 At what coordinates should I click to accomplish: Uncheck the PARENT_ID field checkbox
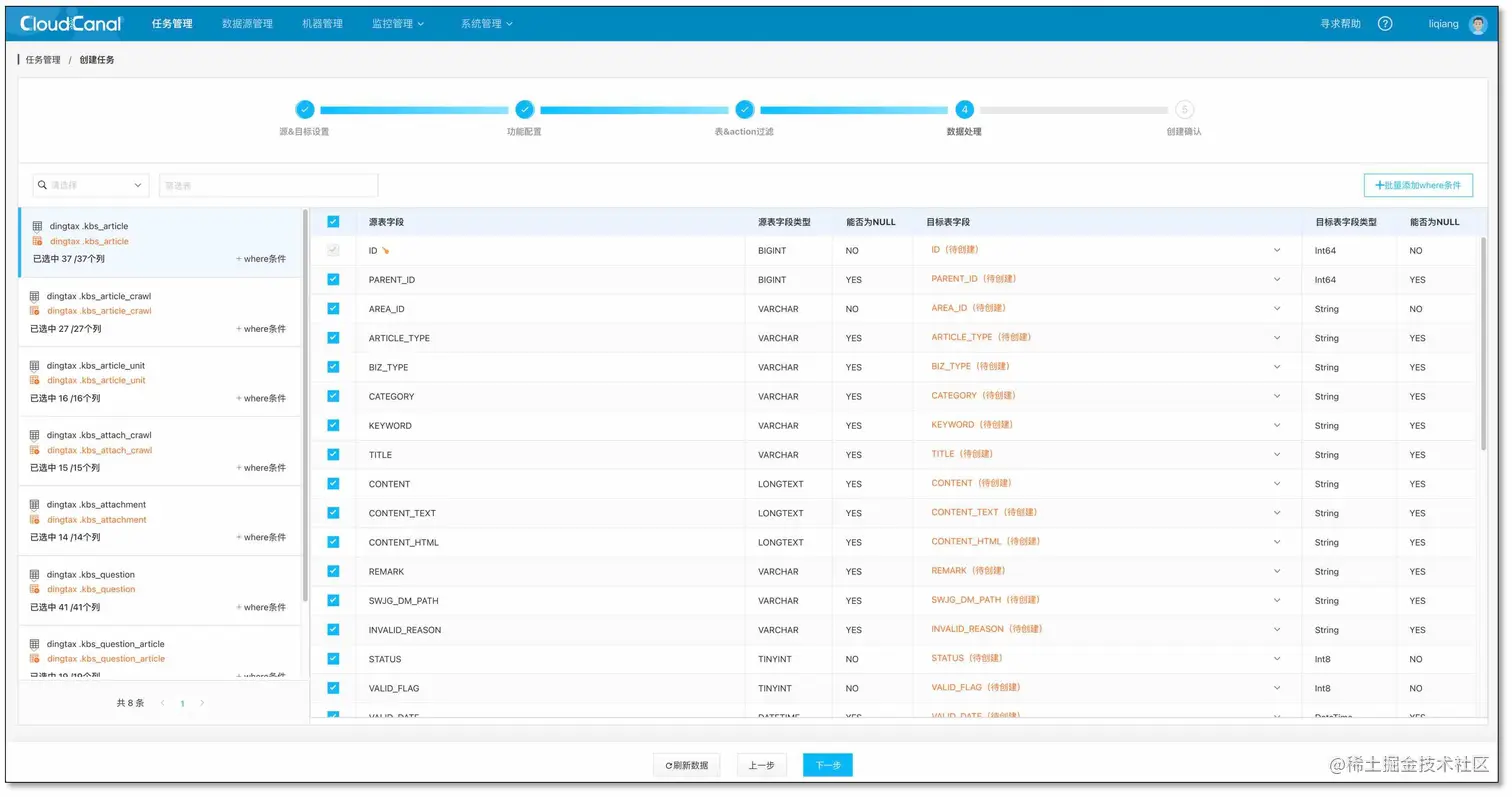333,280
